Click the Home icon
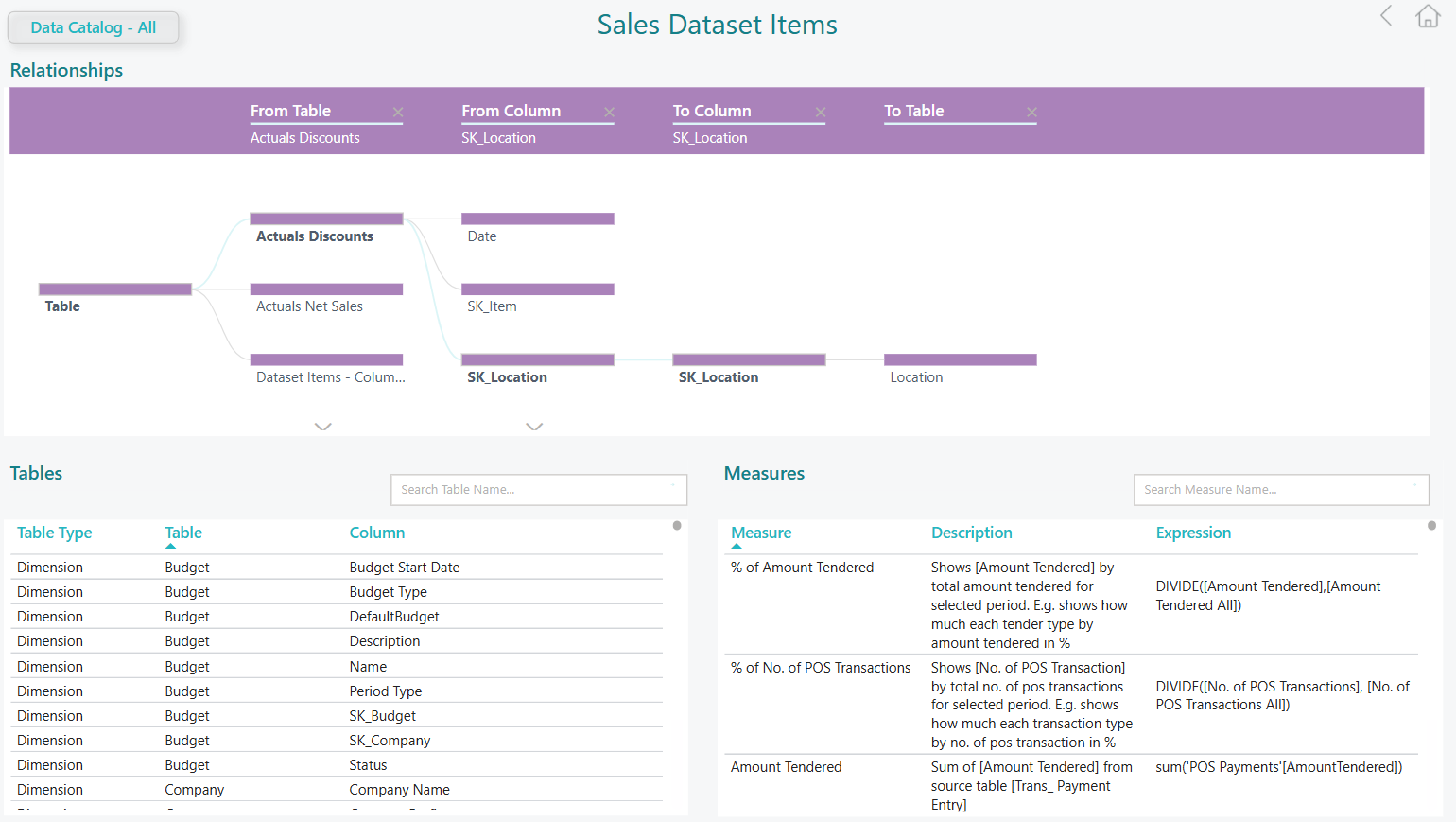The image size is (1456, 822). [1428, 16]
